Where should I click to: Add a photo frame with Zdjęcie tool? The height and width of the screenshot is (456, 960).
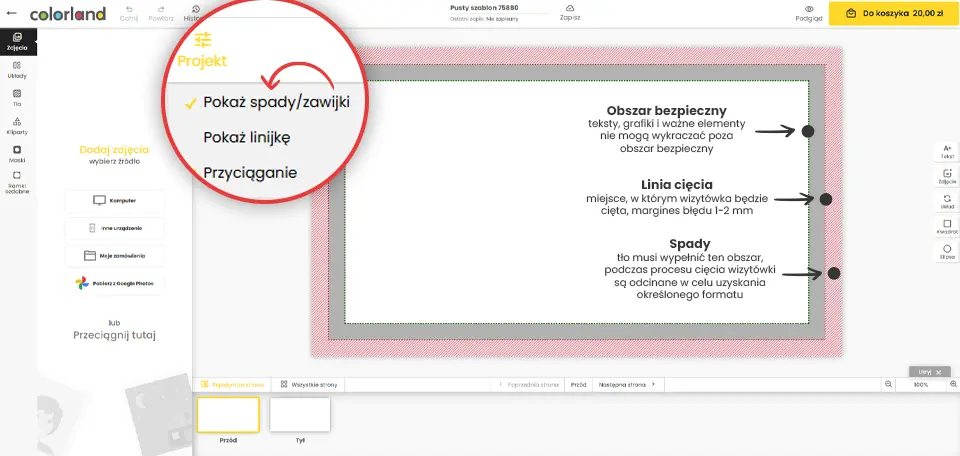(947, 177)
